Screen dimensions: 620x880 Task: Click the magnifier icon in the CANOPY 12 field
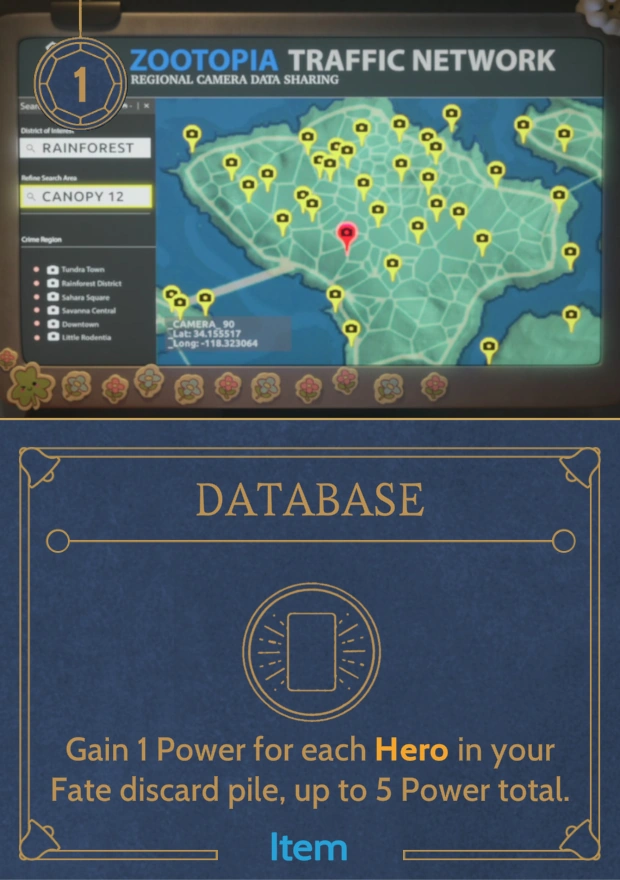[x=31, y=197]
